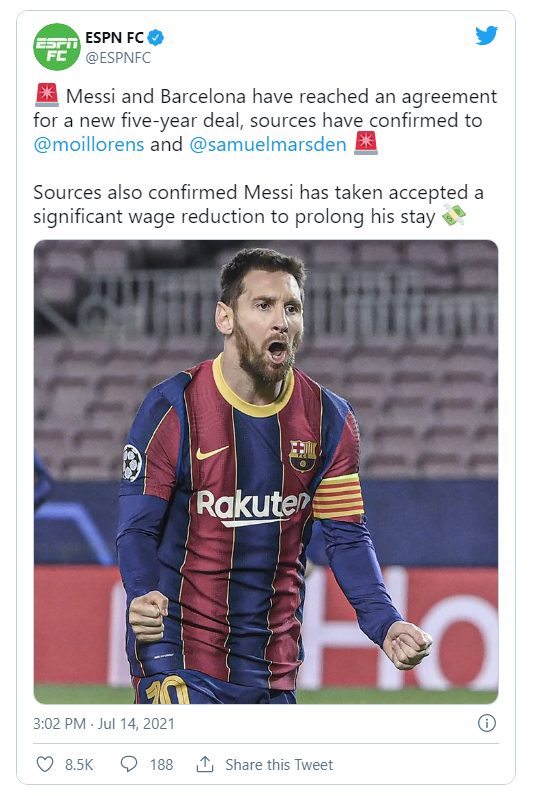Click the Twitter bird logo
The image size is (535, 796).
coord(486,36)
